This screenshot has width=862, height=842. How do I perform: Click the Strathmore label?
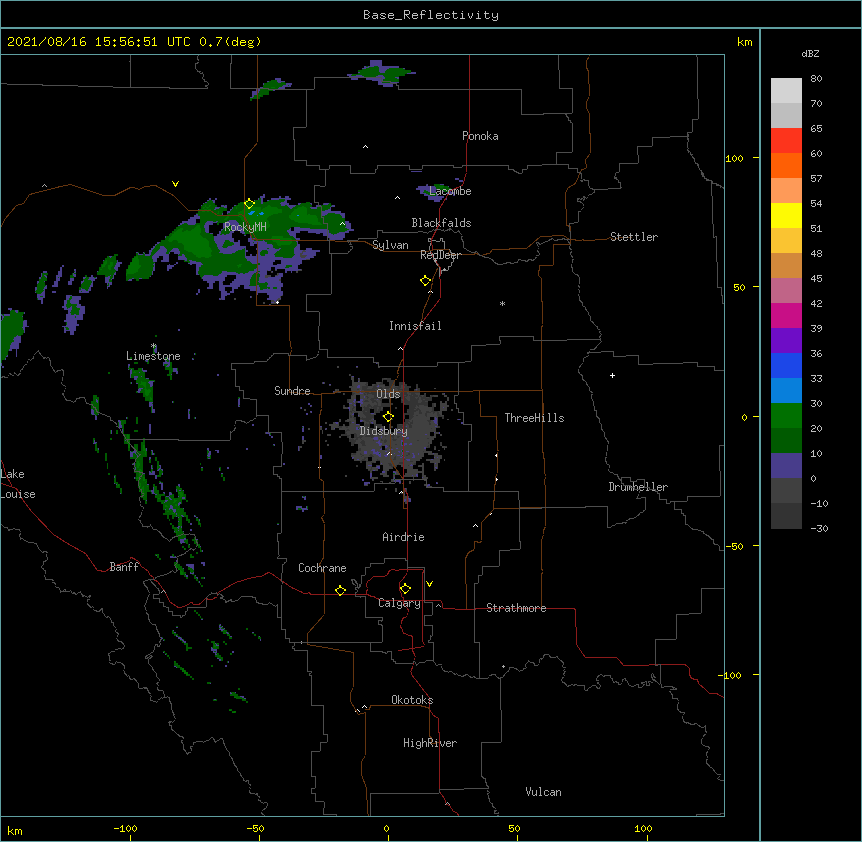pyautogui.click(x=516, y=608)
